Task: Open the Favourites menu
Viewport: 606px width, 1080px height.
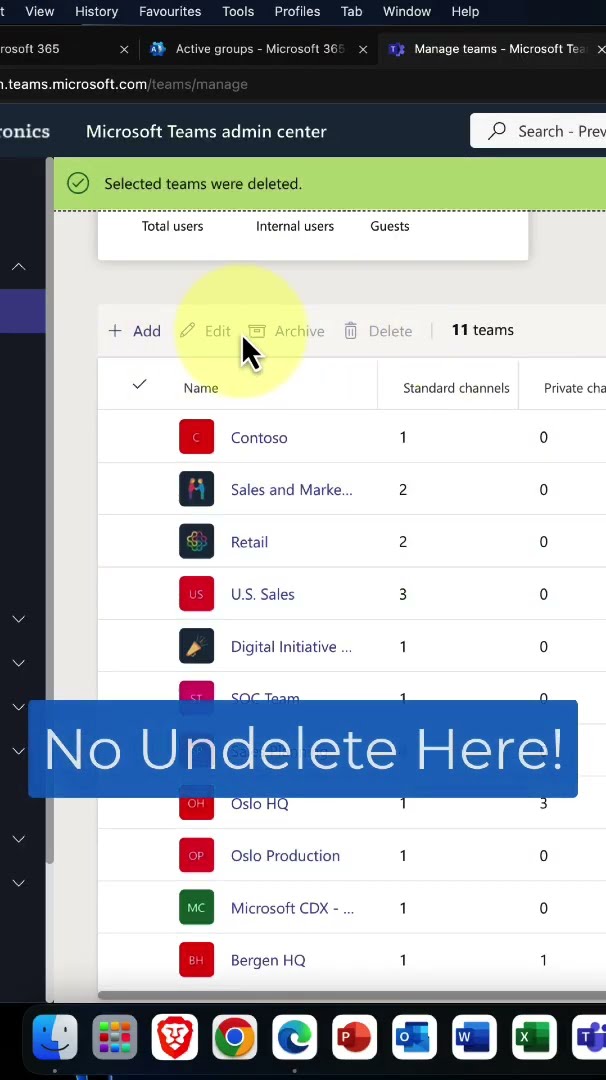Action: point(170,12)
